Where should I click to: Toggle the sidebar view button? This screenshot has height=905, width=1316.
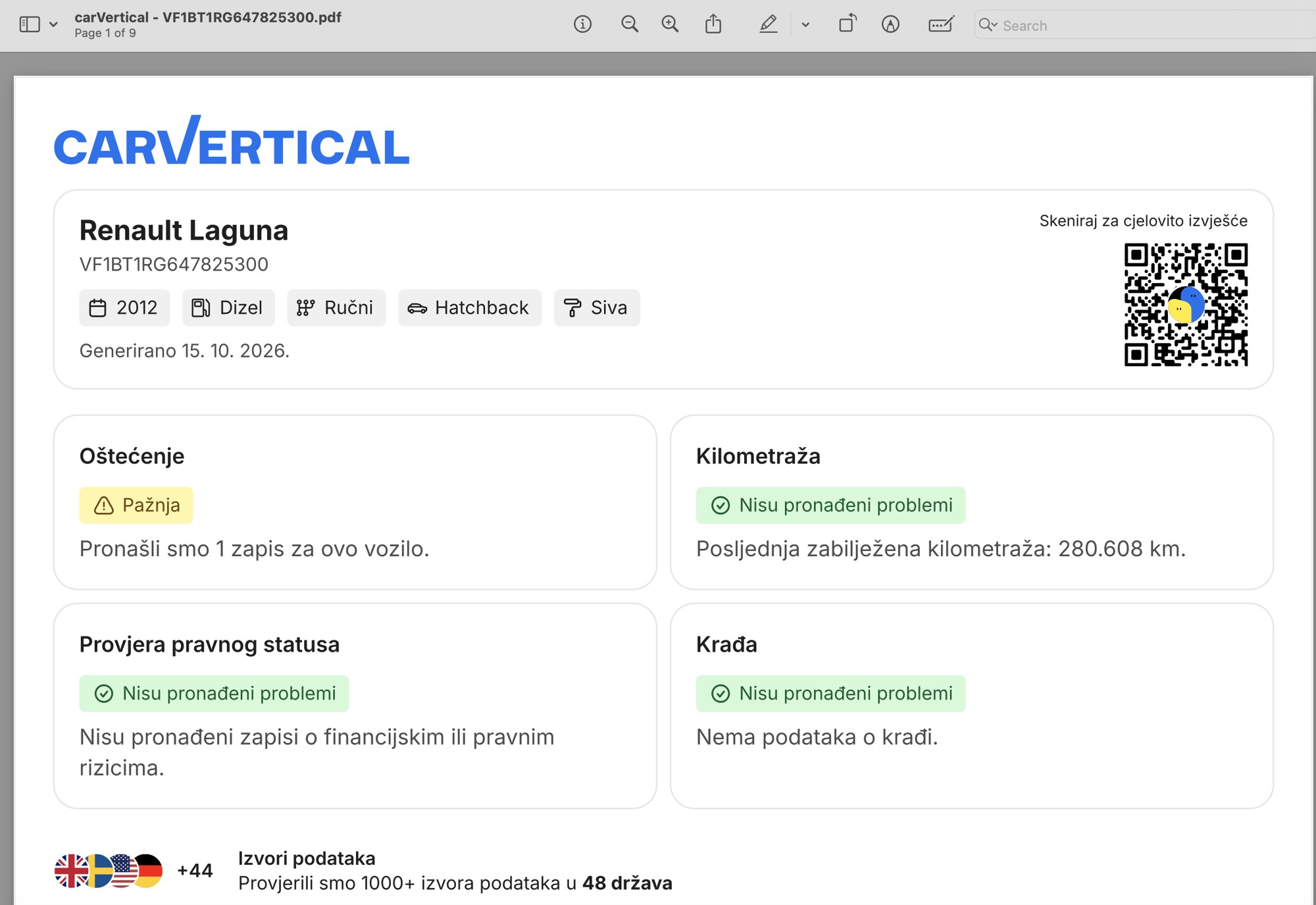30,24
